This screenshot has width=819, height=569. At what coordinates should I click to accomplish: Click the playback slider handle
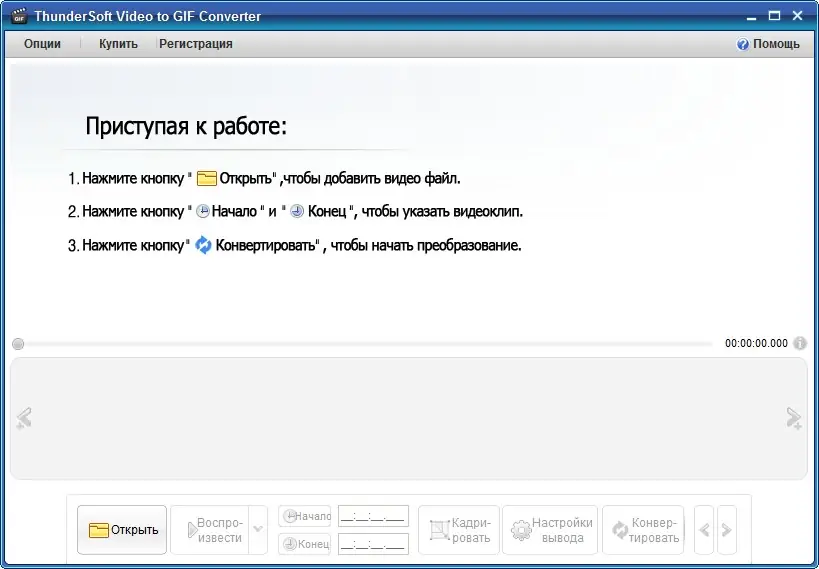(18, 344)
